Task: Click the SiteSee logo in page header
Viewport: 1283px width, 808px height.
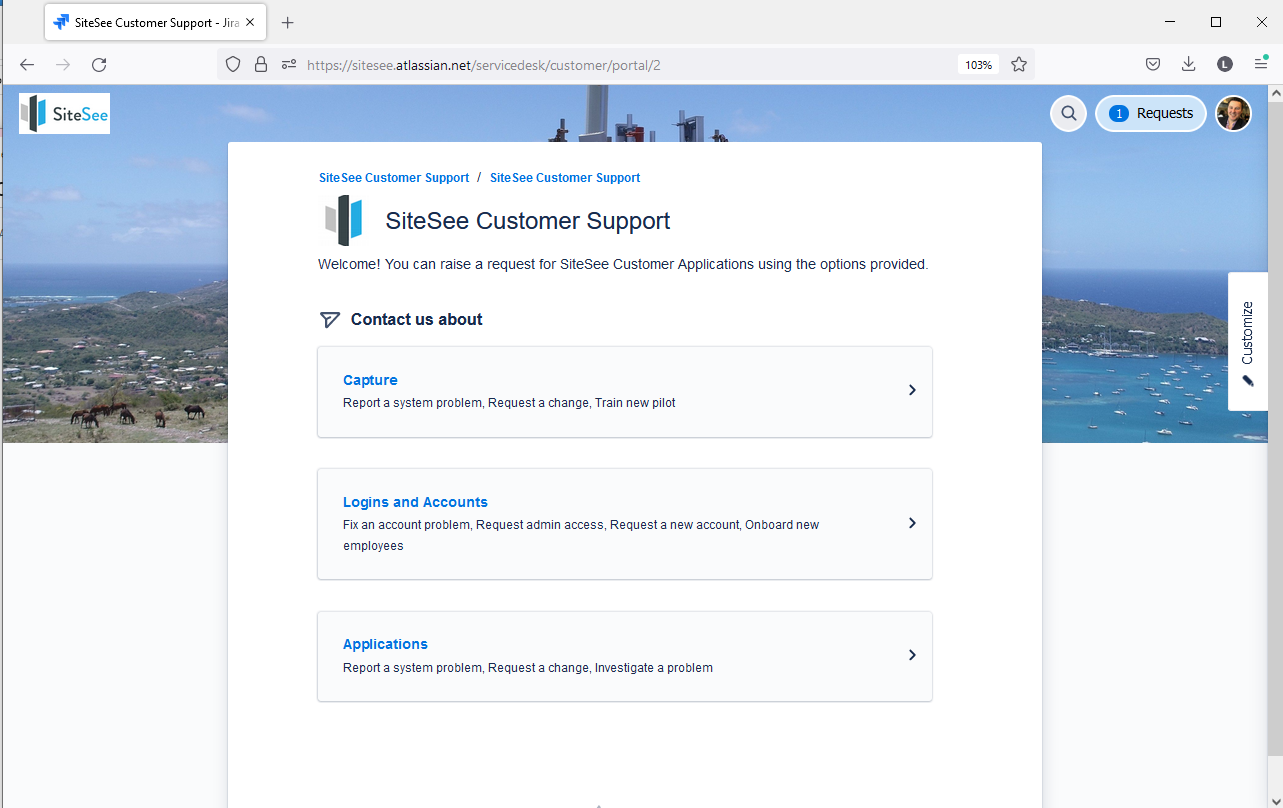Action: tap(64, 113)
